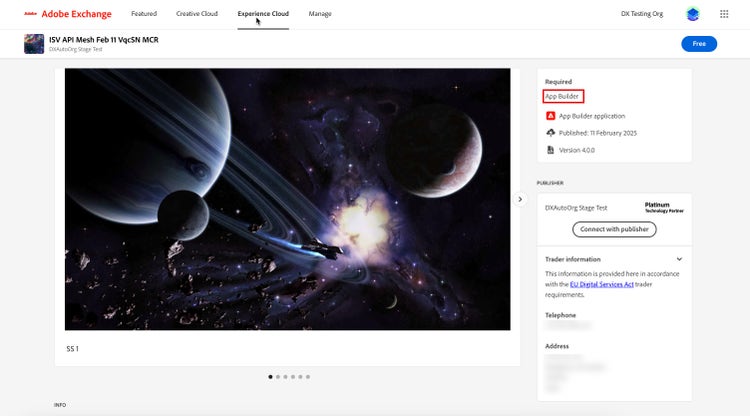The width and height of the screenshot is (750, 416).
Task: Click the Published date cloud icon
Action: 550,133
